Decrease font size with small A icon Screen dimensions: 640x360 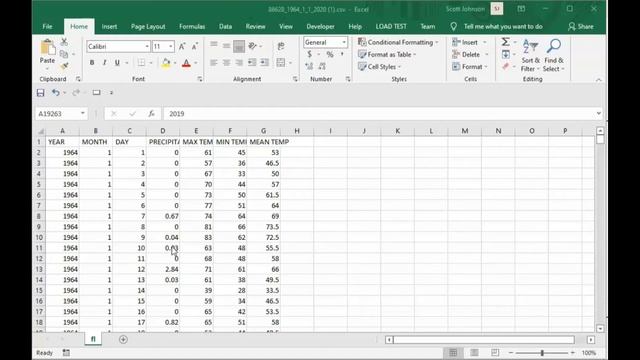tap(195, 47)
